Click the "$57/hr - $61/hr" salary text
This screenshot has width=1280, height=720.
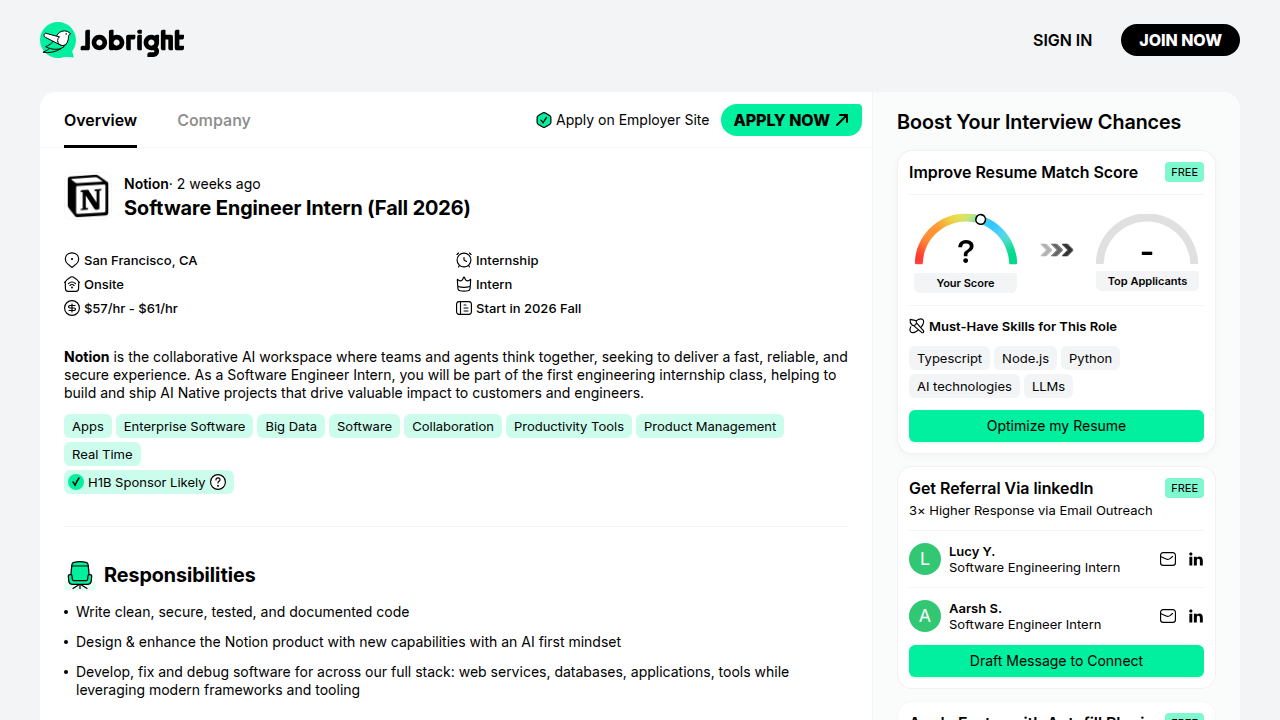coord(131,308)
